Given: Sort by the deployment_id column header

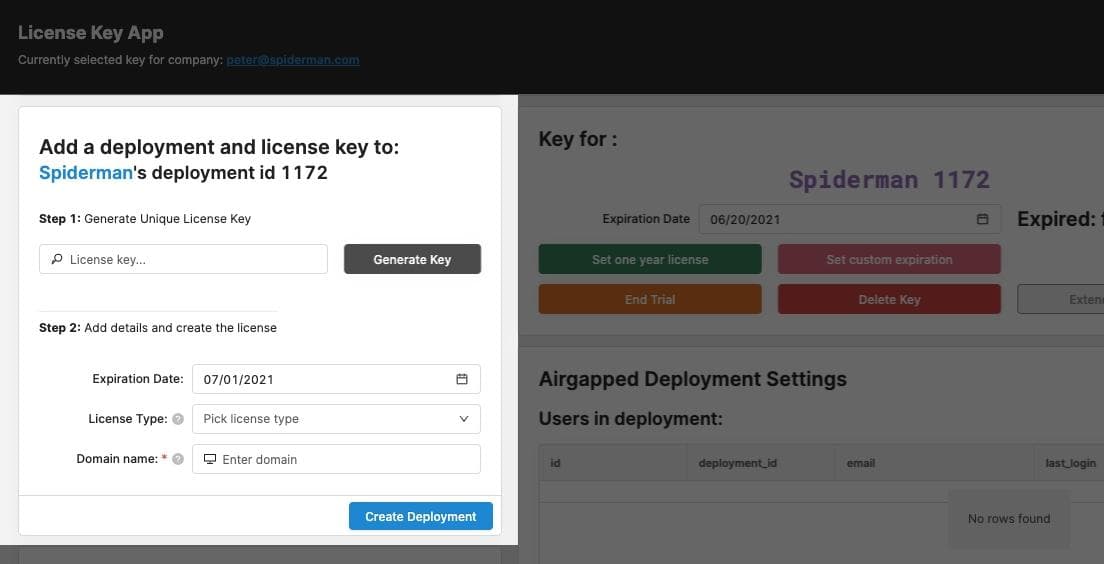Looking at the screenshot, I should [737, 463].
